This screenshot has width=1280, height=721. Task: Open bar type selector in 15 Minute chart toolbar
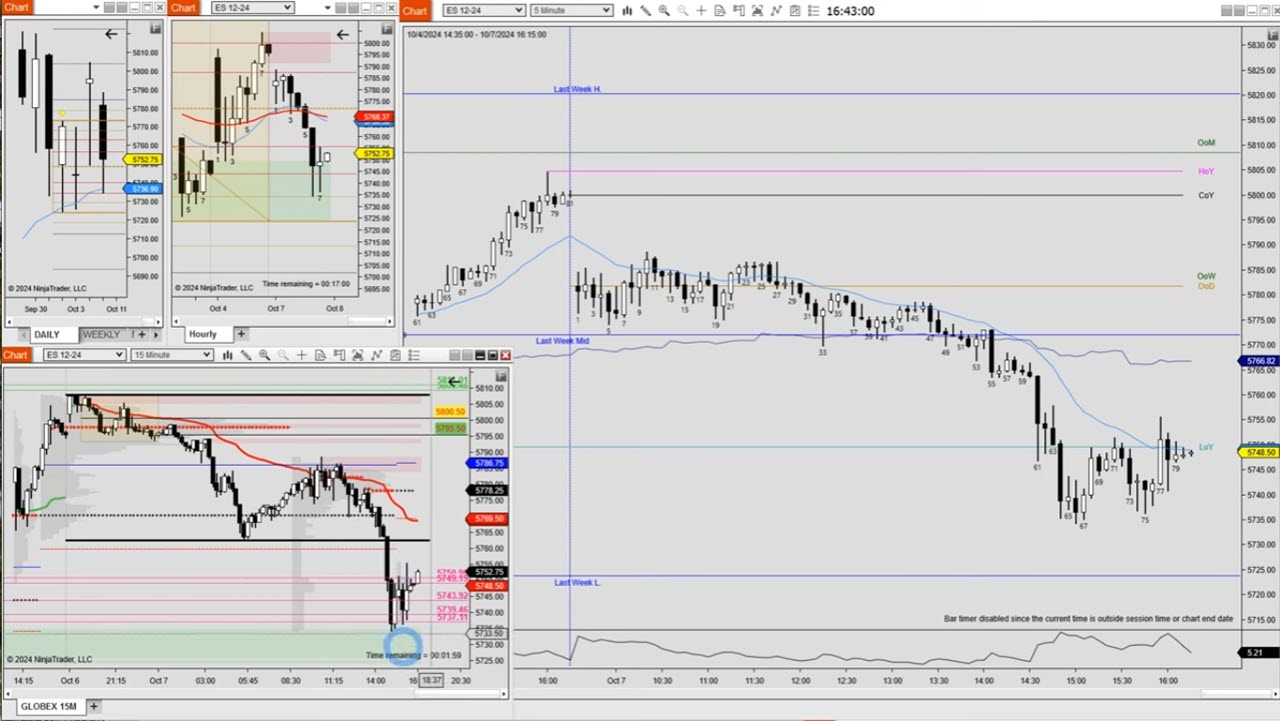point(227,355)
